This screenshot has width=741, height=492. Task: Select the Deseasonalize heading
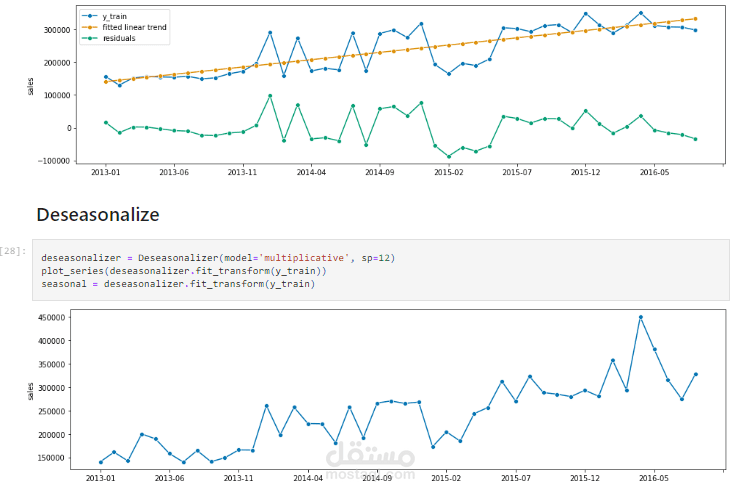(x=97, y=215)
